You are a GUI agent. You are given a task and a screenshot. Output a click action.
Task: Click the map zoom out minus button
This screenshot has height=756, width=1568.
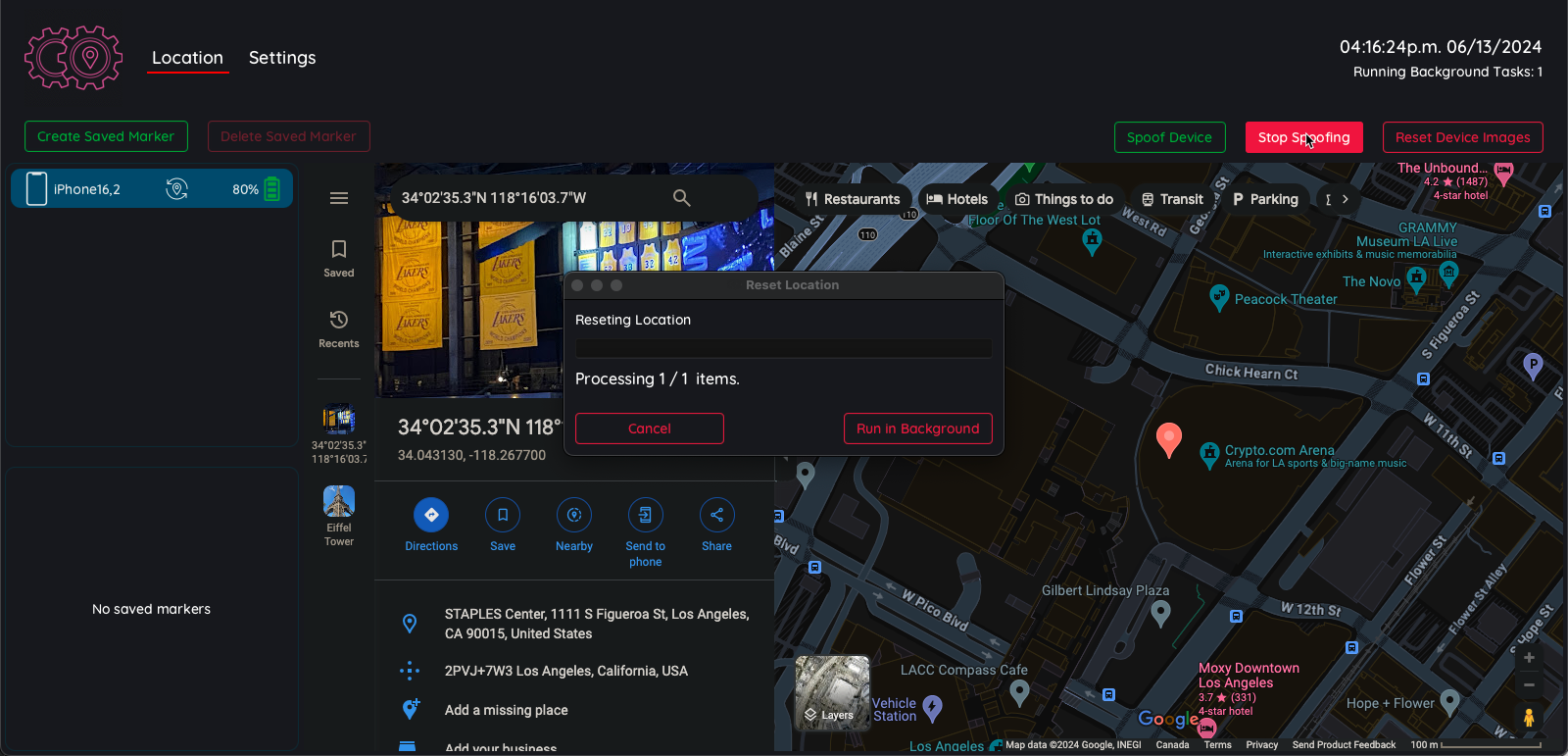click(1529, 684)
